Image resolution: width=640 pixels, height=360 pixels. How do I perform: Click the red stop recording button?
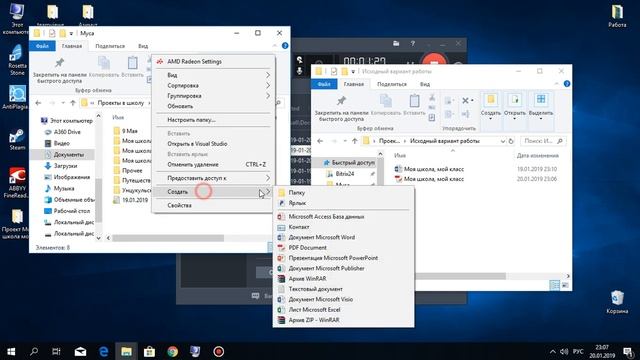coord(433,61)
